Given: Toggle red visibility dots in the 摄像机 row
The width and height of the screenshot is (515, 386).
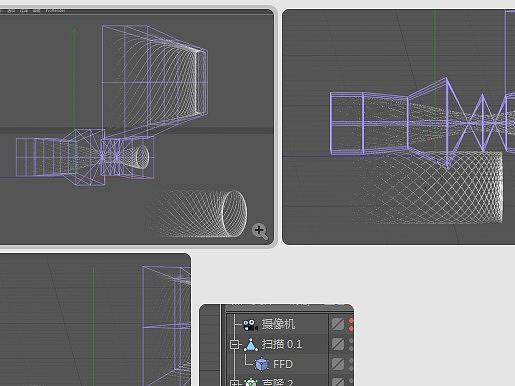Looking at the screenshot, I should (x=351, y=324).
